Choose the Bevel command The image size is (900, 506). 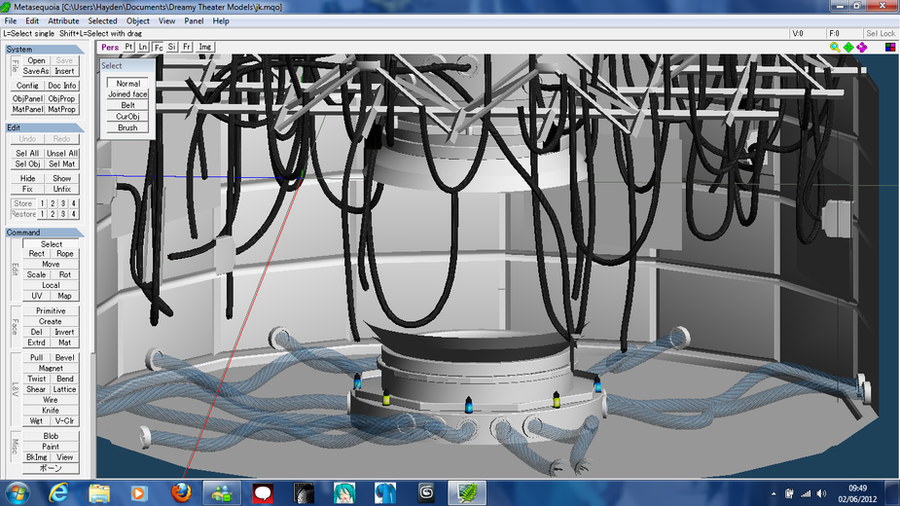pos(65,357)
